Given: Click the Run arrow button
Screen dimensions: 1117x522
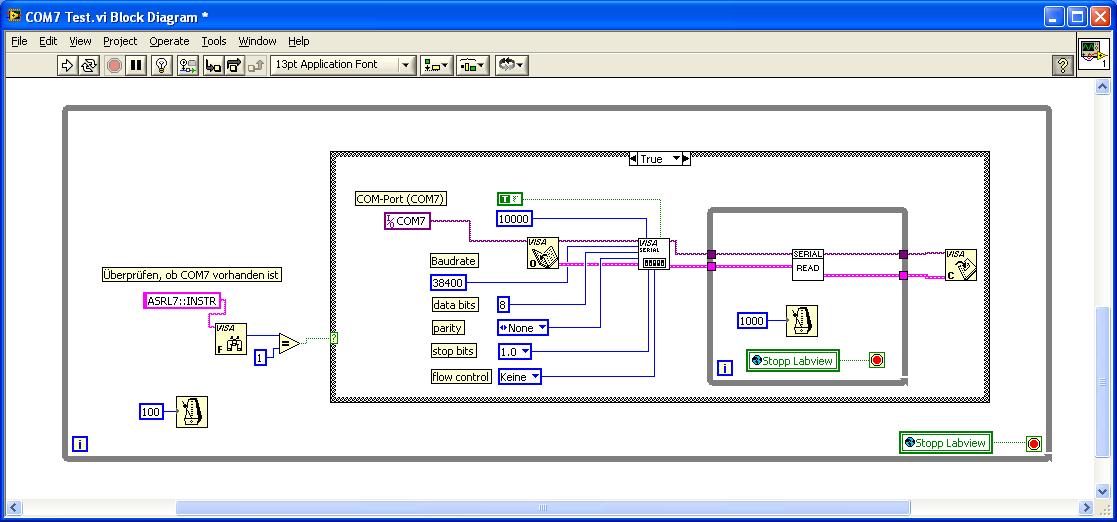Looking at the screenshot, I should coord(67,66).
